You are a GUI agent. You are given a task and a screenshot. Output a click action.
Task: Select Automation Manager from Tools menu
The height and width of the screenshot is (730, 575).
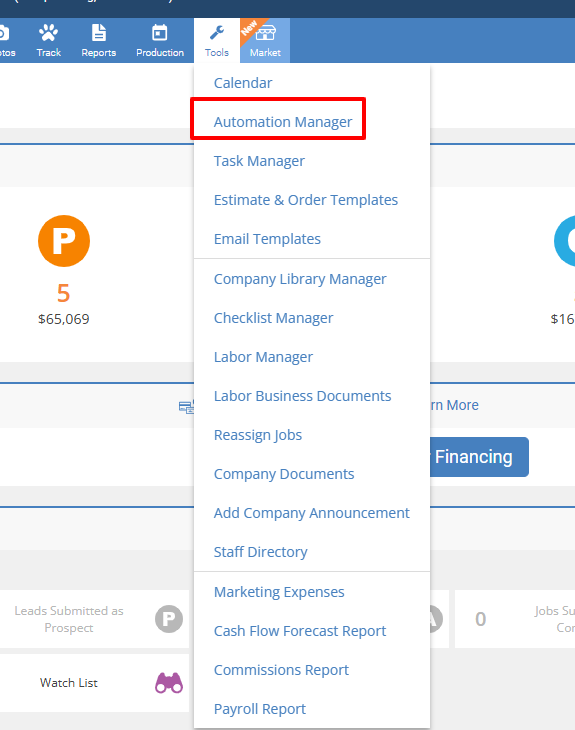point(283,122)
